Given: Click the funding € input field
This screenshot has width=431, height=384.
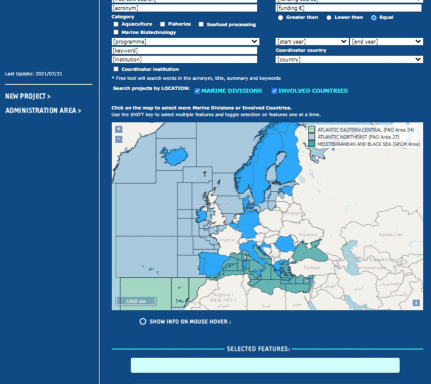Looking at the screenshot, I should pos(349,8).
